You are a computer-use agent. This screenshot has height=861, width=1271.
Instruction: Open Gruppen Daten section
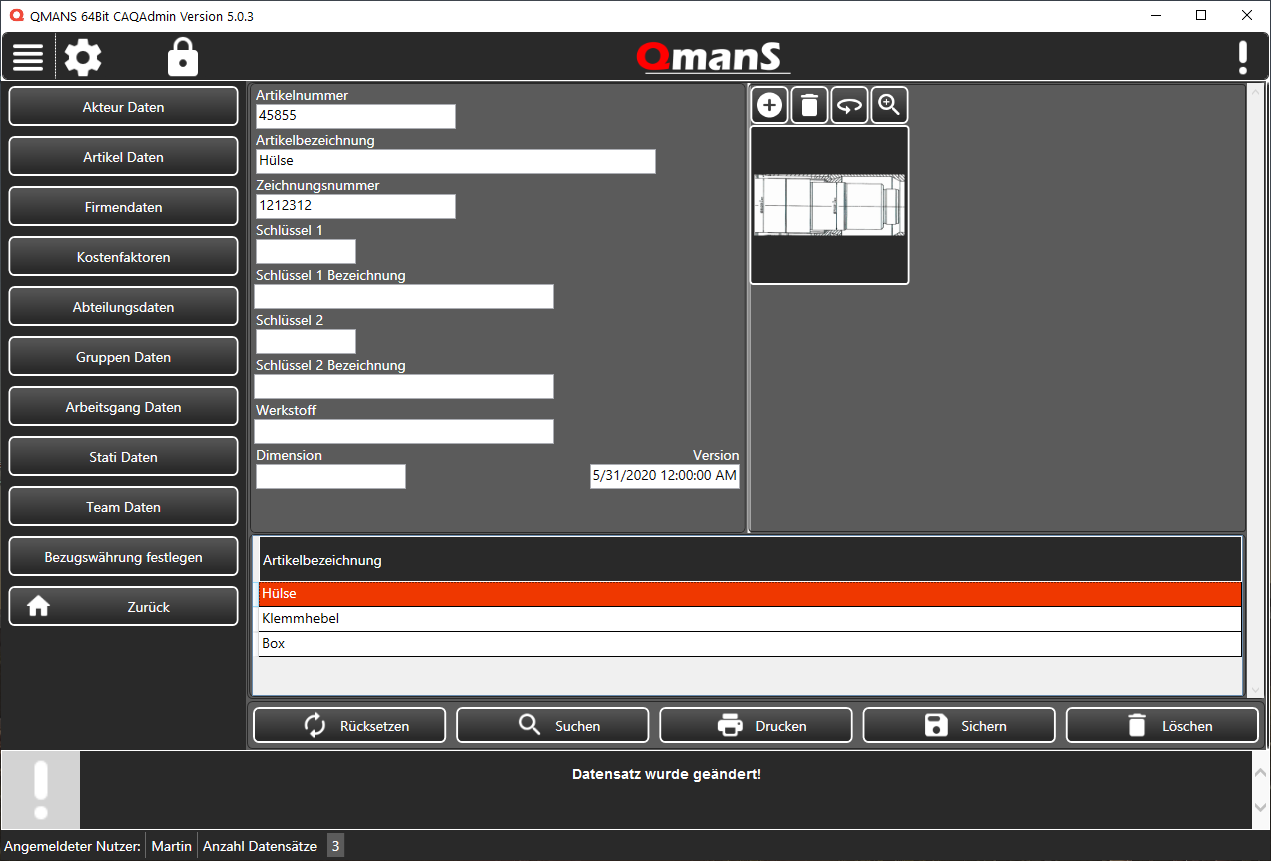point(124,357)
